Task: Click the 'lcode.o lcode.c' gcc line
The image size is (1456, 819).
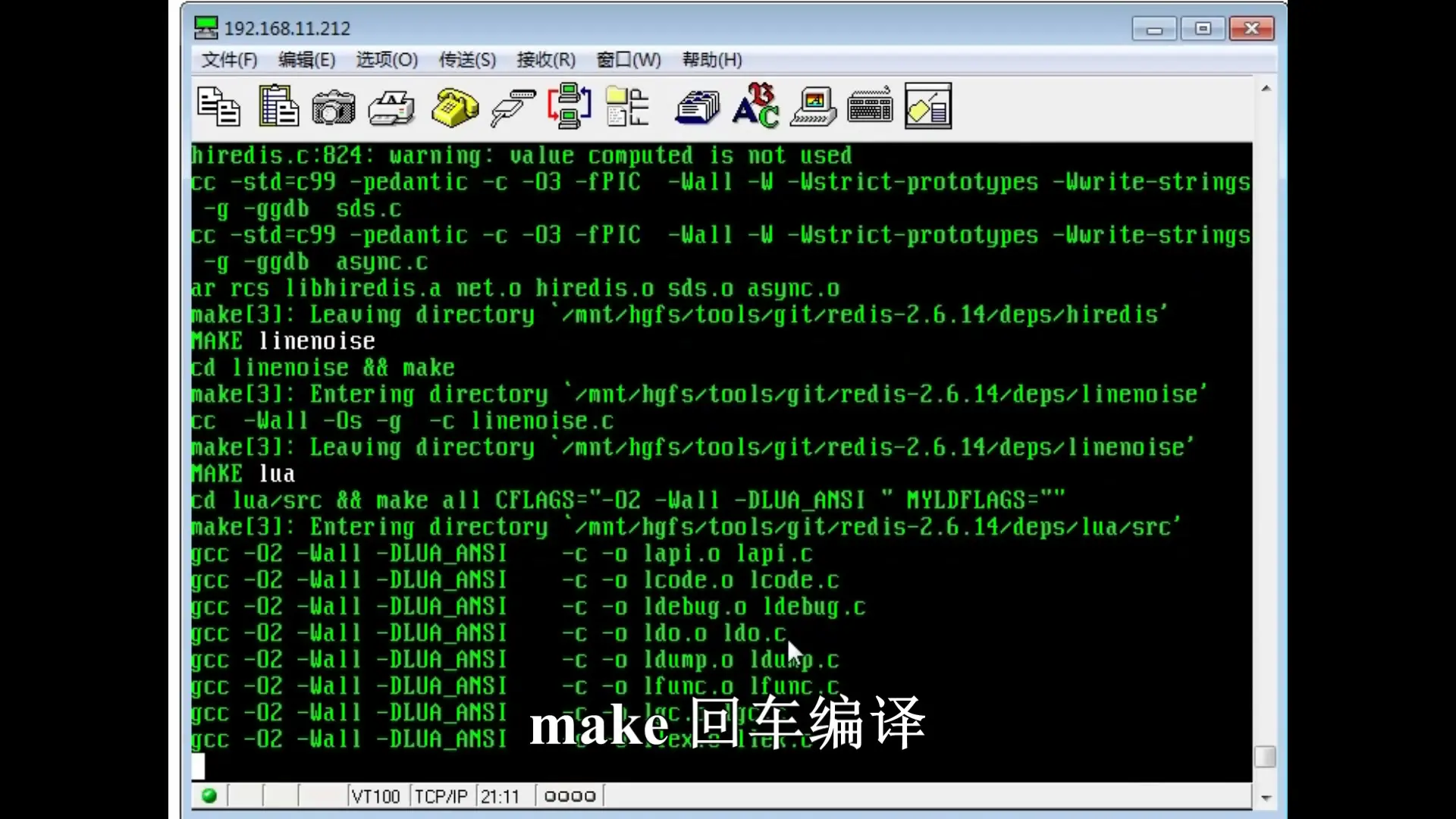Action: click(516, 580)
